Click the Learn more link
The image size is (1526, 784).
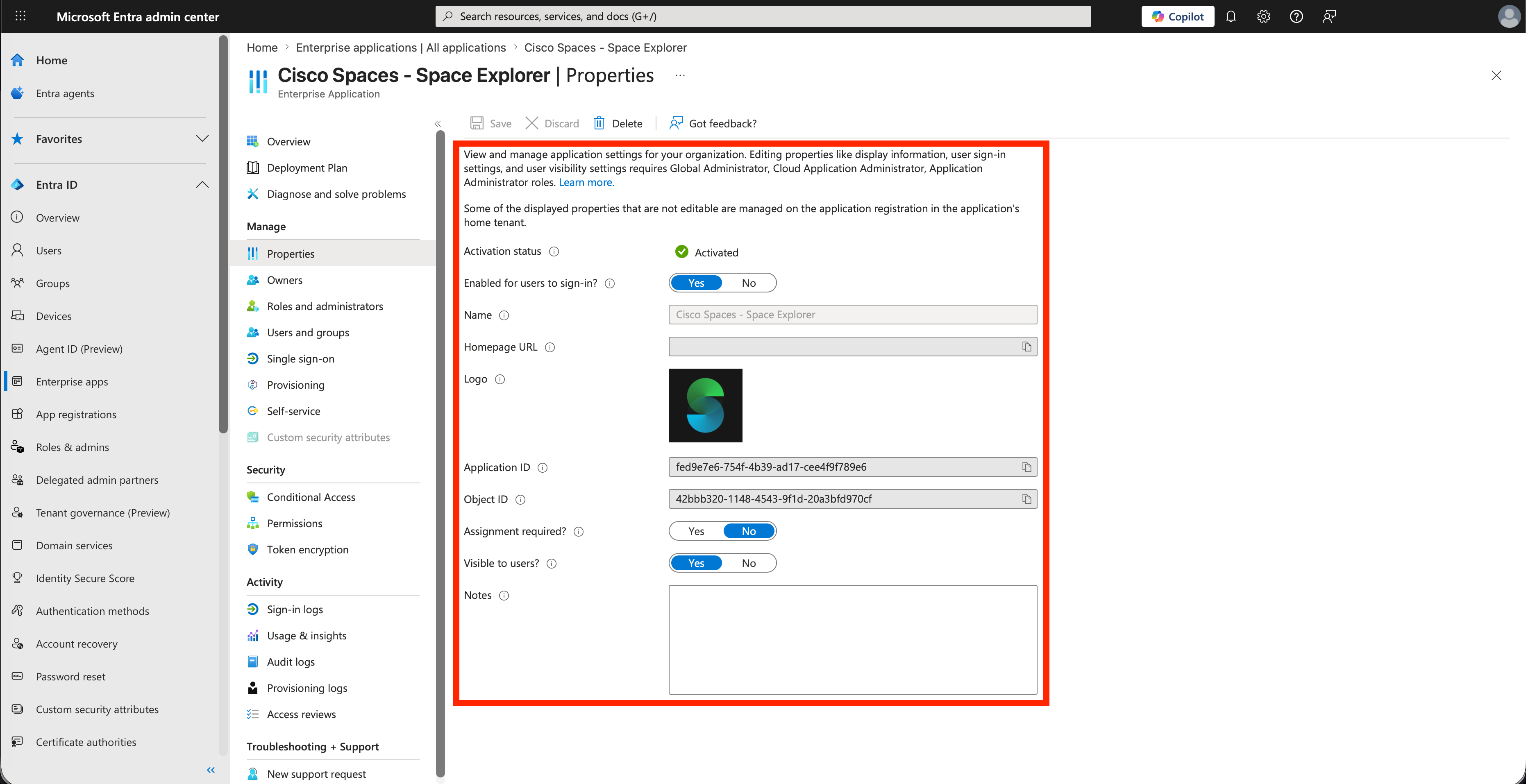click(586, 182)
